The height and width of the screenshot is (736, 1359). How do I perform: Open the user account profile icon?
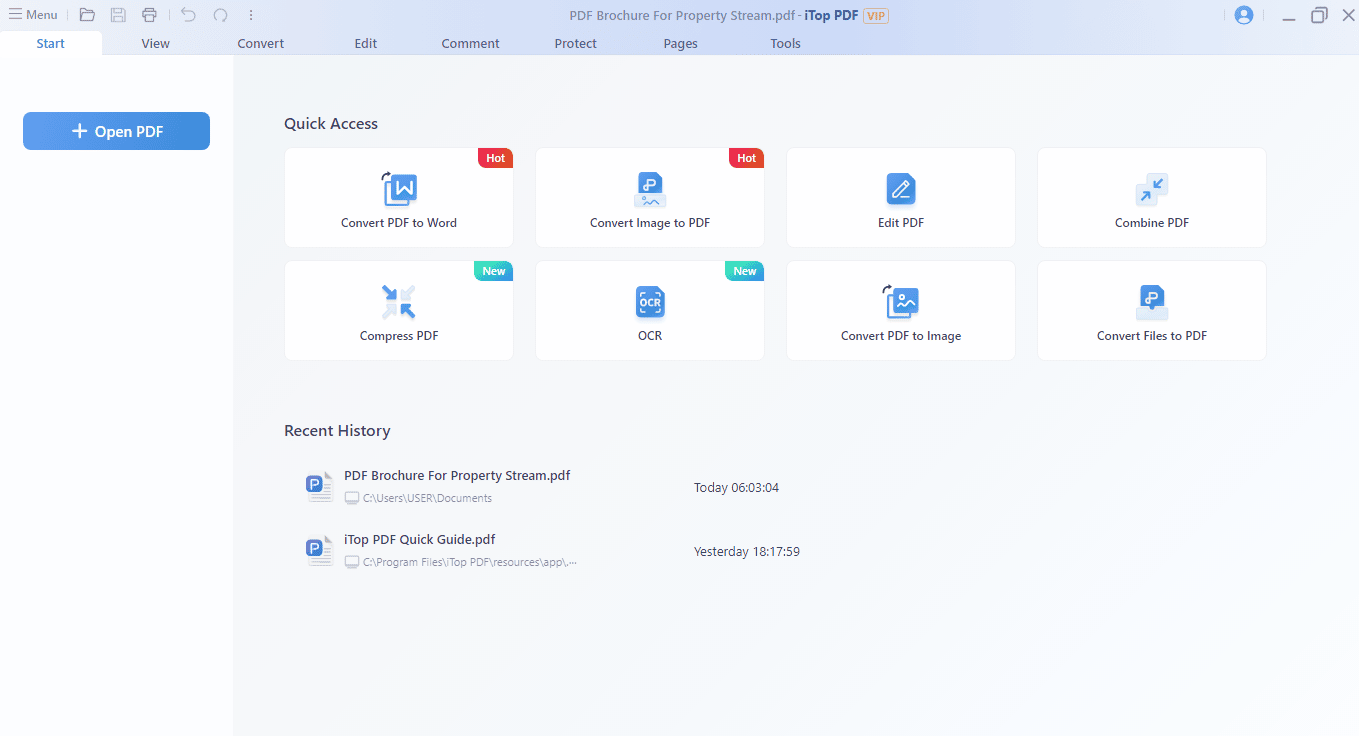1243,14
